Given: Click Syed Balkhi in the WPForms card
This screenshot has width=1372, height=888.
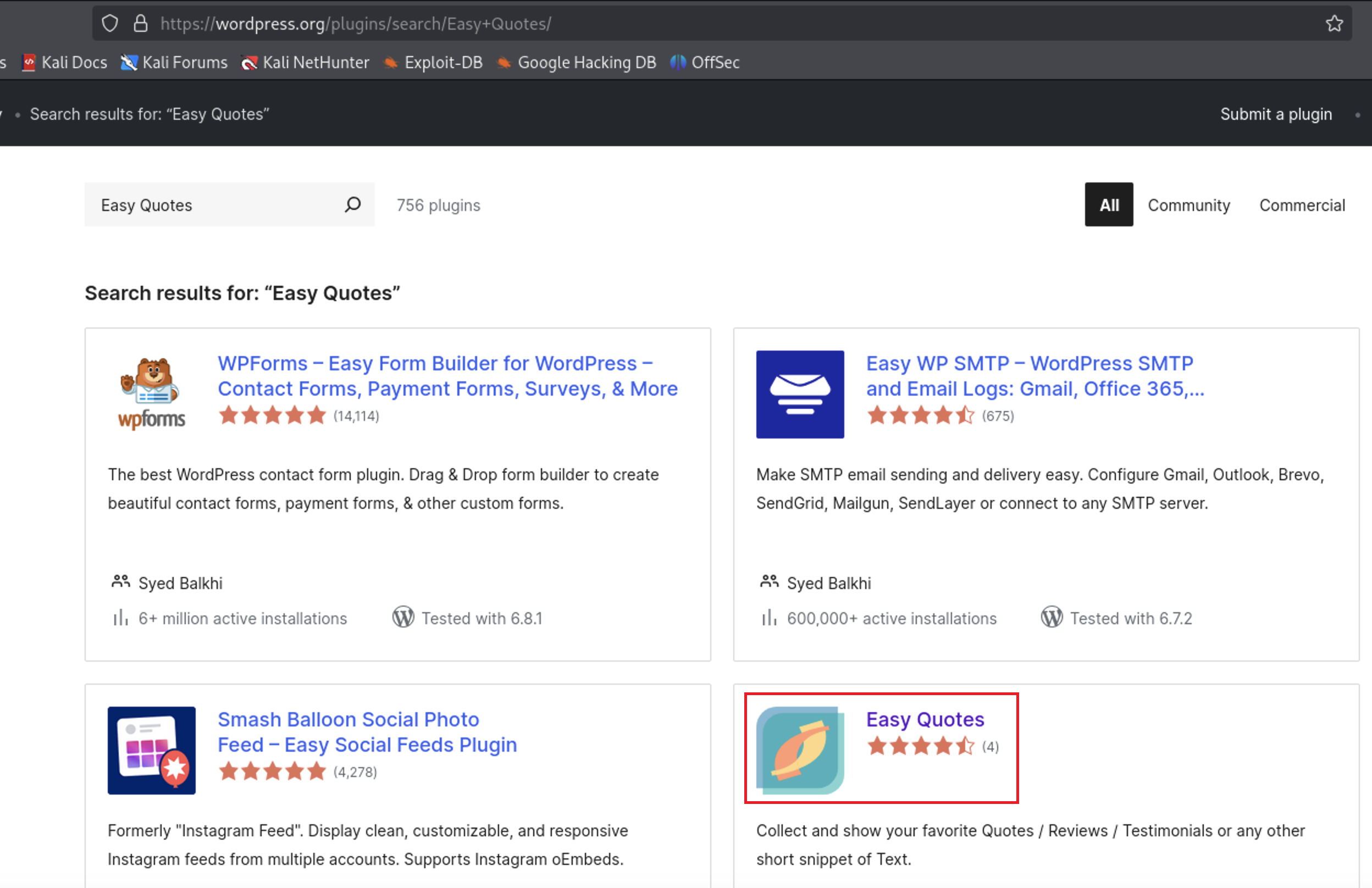Looking at the screenshot, I should 180,583.
